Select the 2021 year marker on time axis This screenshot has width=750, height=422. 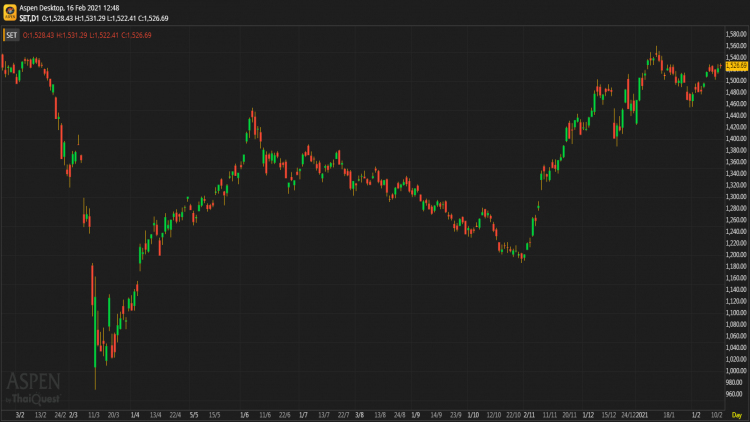point(642,415)
